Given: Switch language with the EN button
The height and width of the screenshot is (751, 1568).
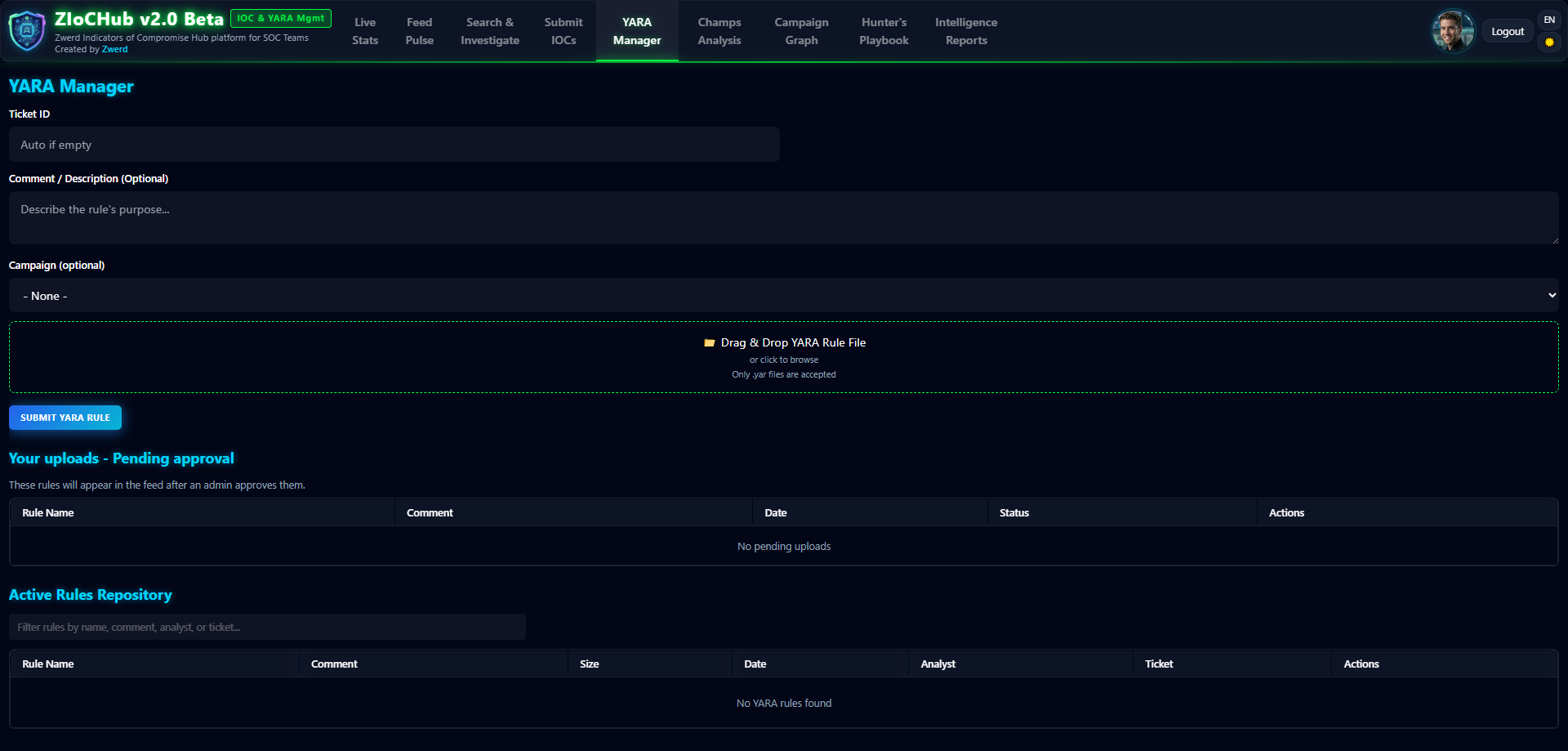Looking at the screenshot, I should [1548, 20].
